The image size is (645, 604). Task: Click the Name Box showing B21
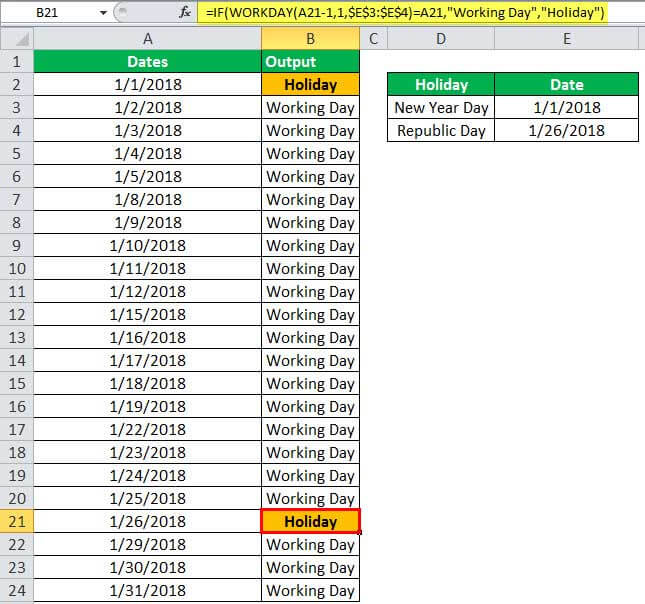coord(47,12)
